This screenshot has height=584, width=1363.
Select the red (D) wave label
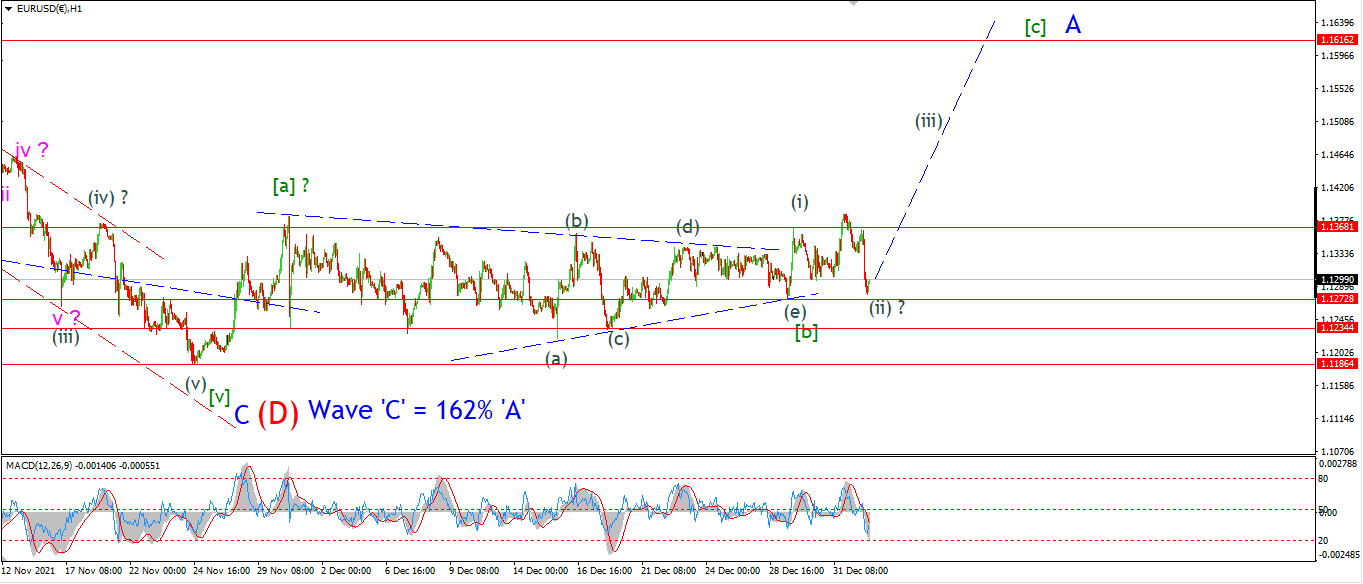pyautogui.click(x=278, y=414)
